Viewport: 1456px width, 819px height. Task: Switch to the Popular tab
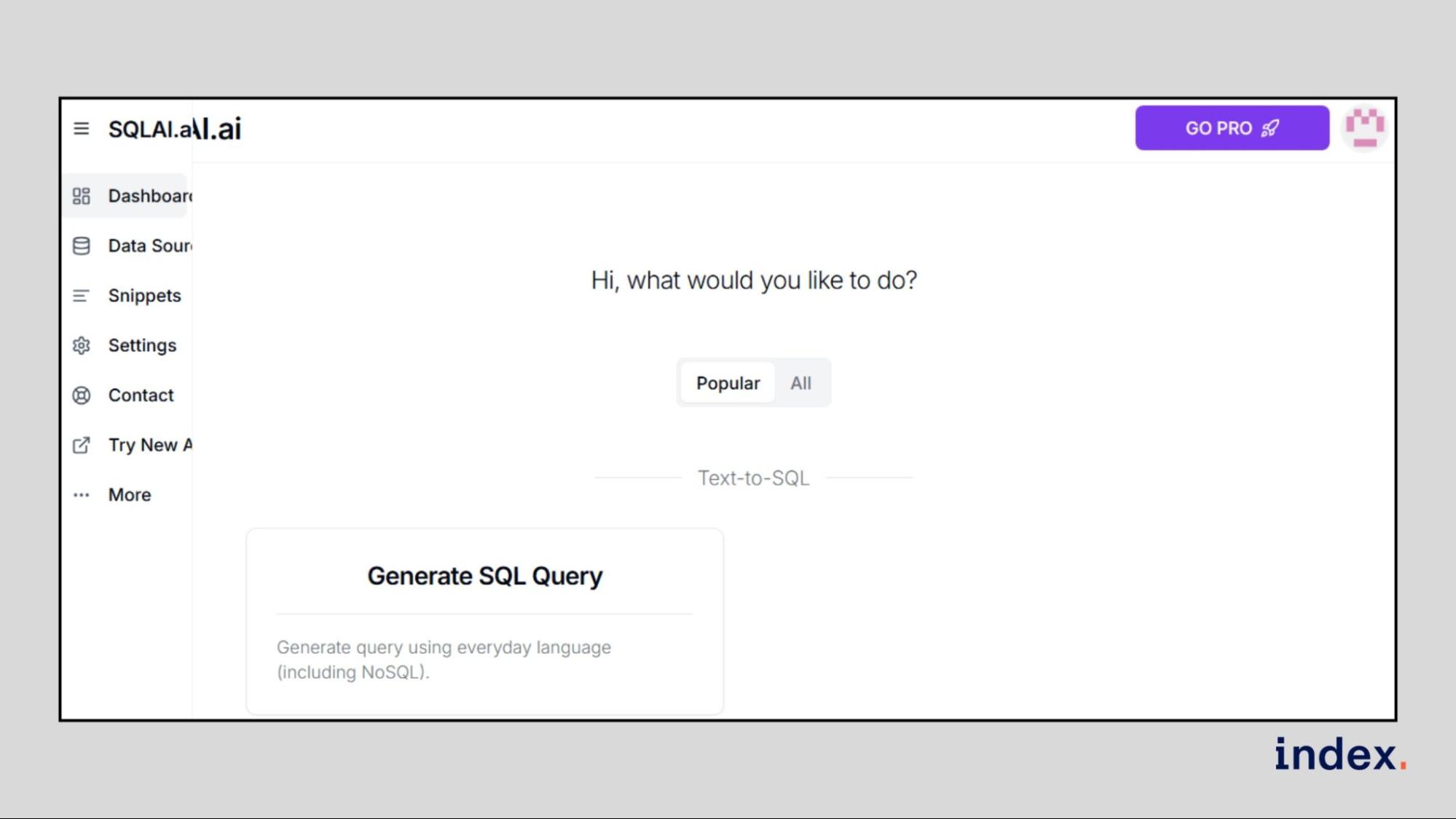point(727,383)
